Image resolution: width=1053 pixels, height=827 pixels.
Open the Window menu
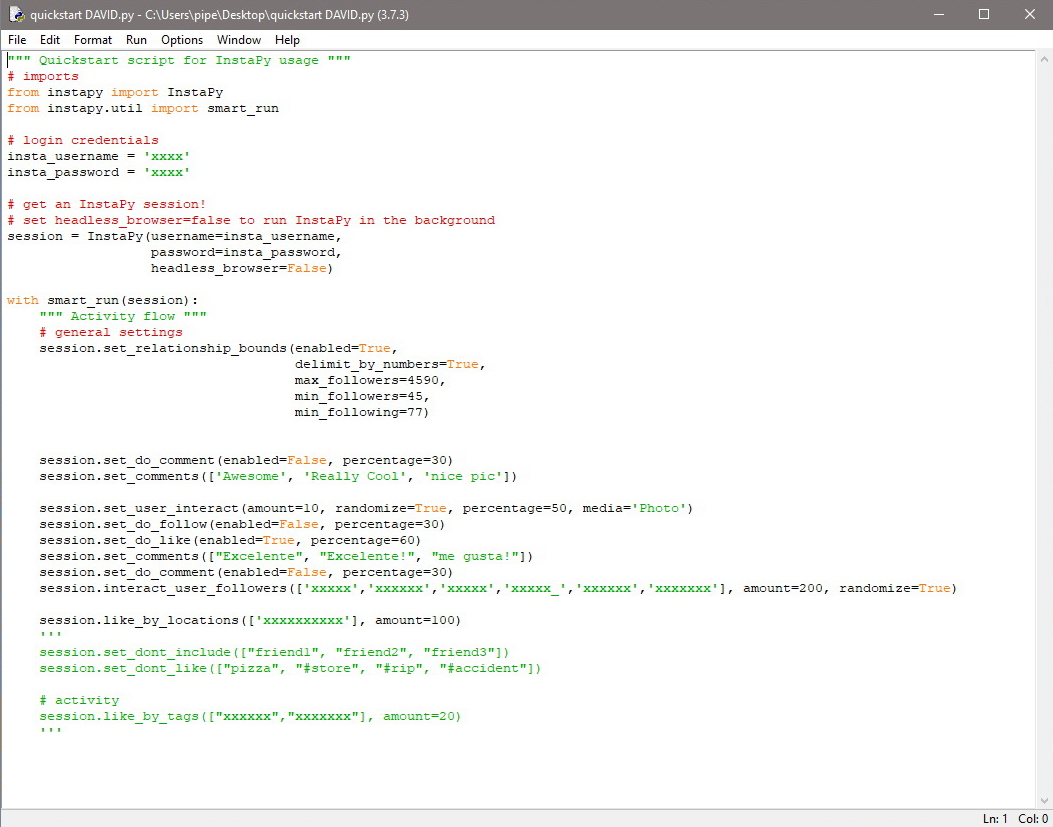(x=238, y=40)
